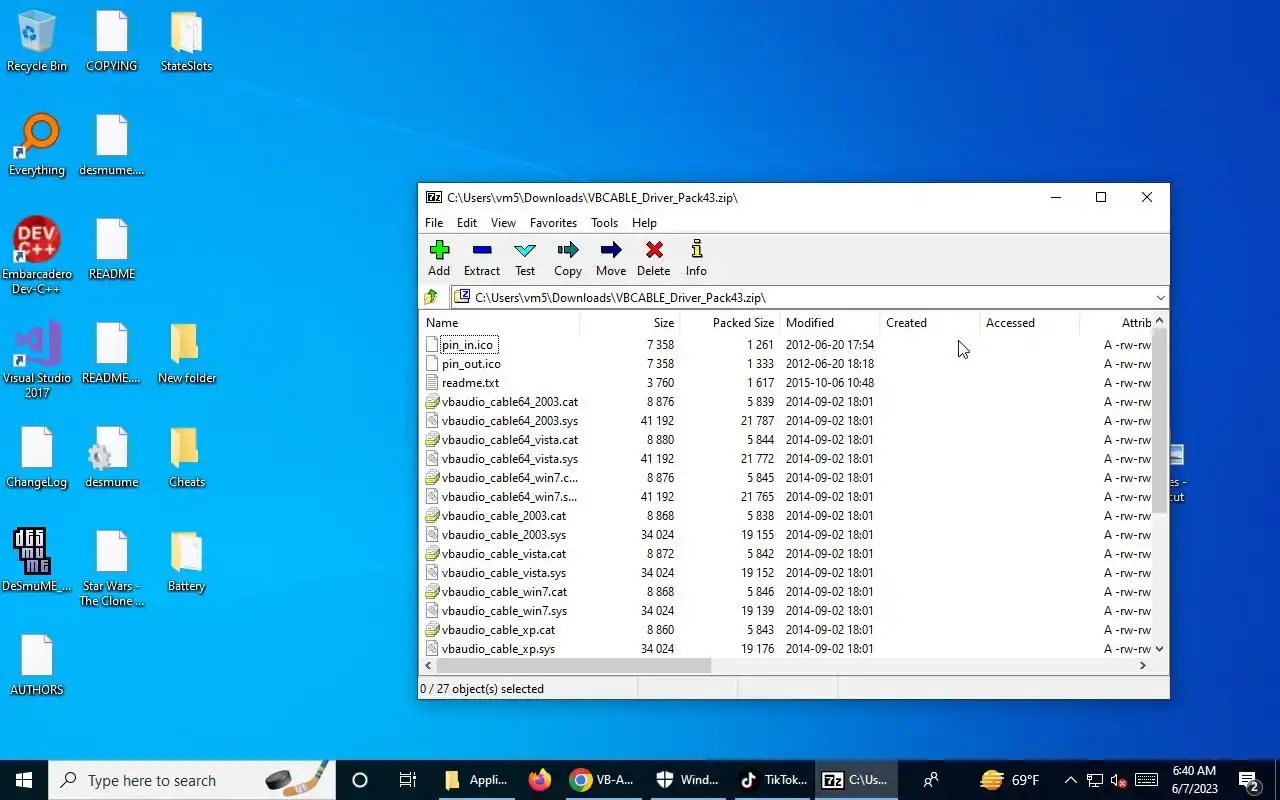
Task: Select the ChangeLog file on desktop
Action: [37, 459]
